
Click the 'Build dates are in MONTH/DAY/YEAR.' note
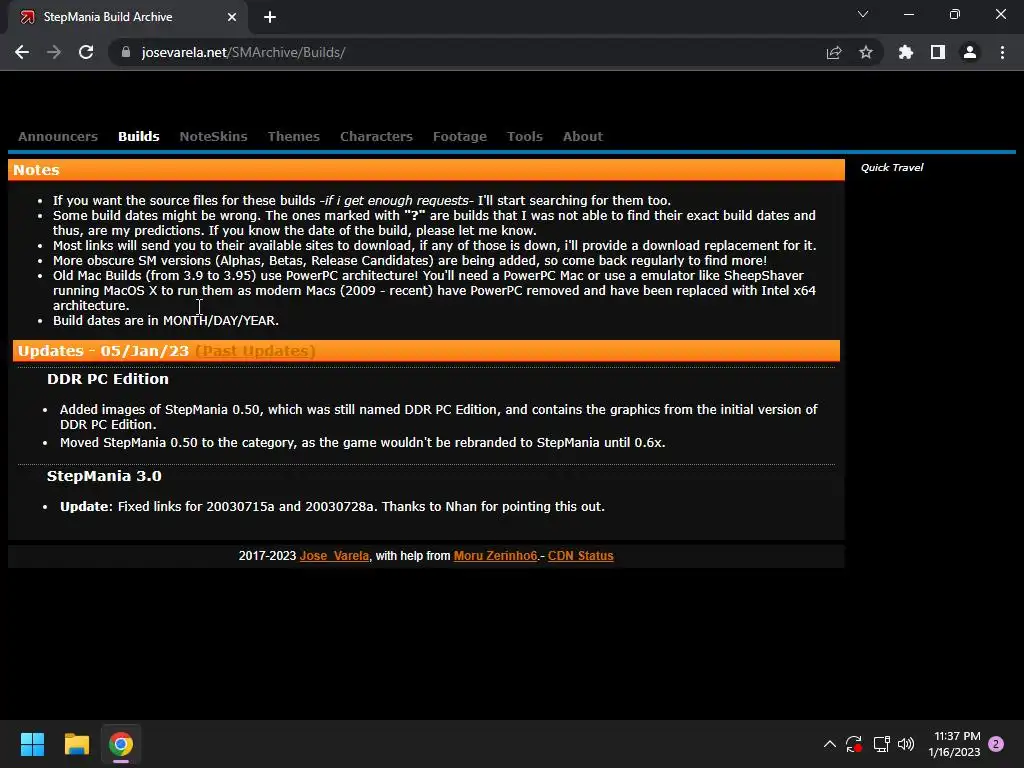[166, 321]
